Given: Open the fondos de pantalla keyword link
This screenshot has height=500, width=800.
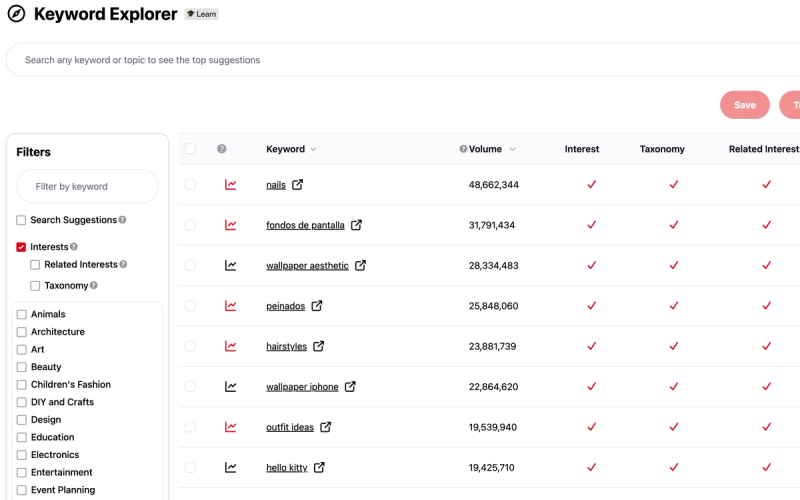Looking at the screenshot, I should pos(305,226).
